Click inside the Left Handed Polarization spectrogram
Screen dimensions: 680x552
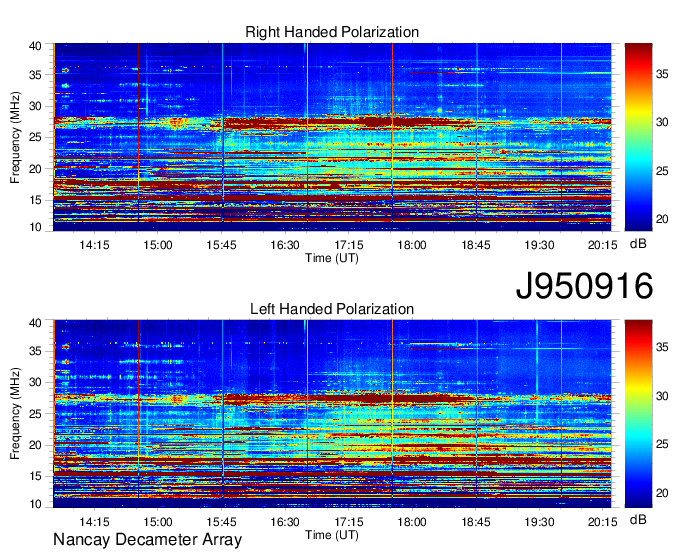(x=332, y=414)
